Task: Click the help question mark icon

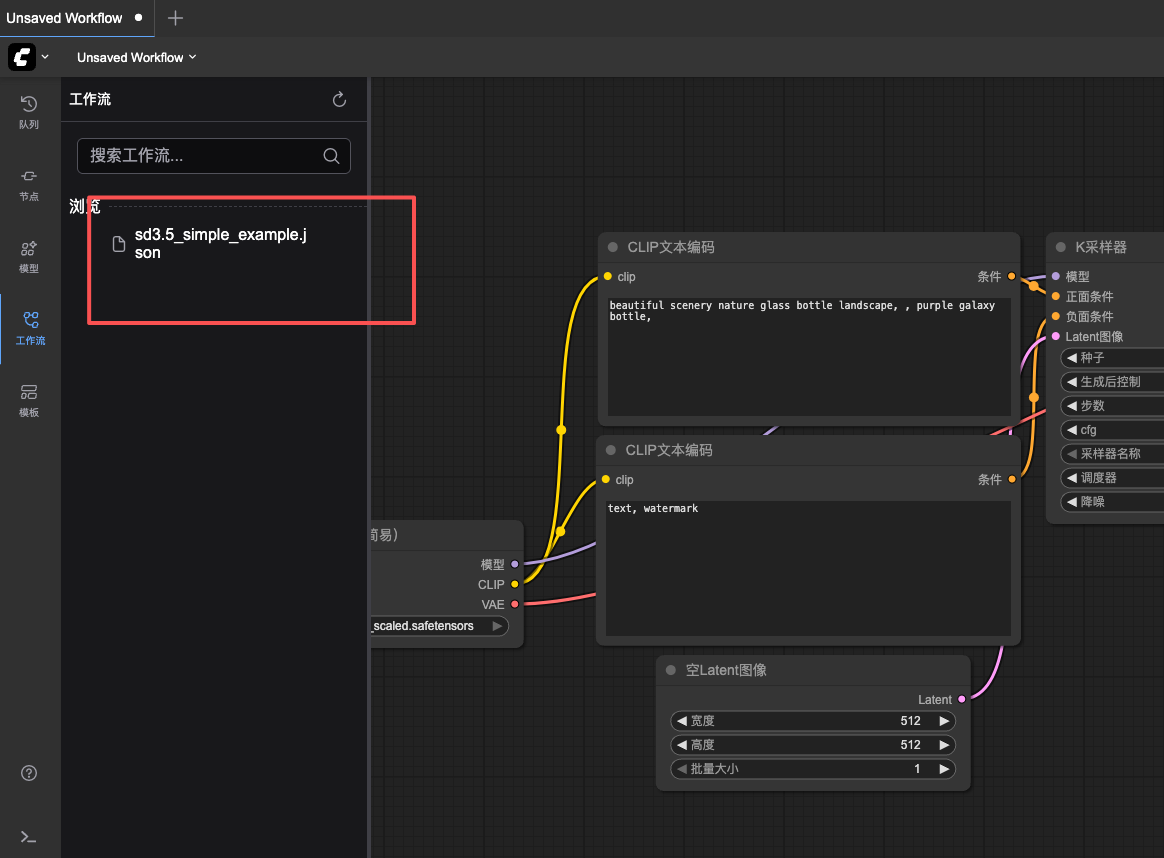Action: click(29, 773)
